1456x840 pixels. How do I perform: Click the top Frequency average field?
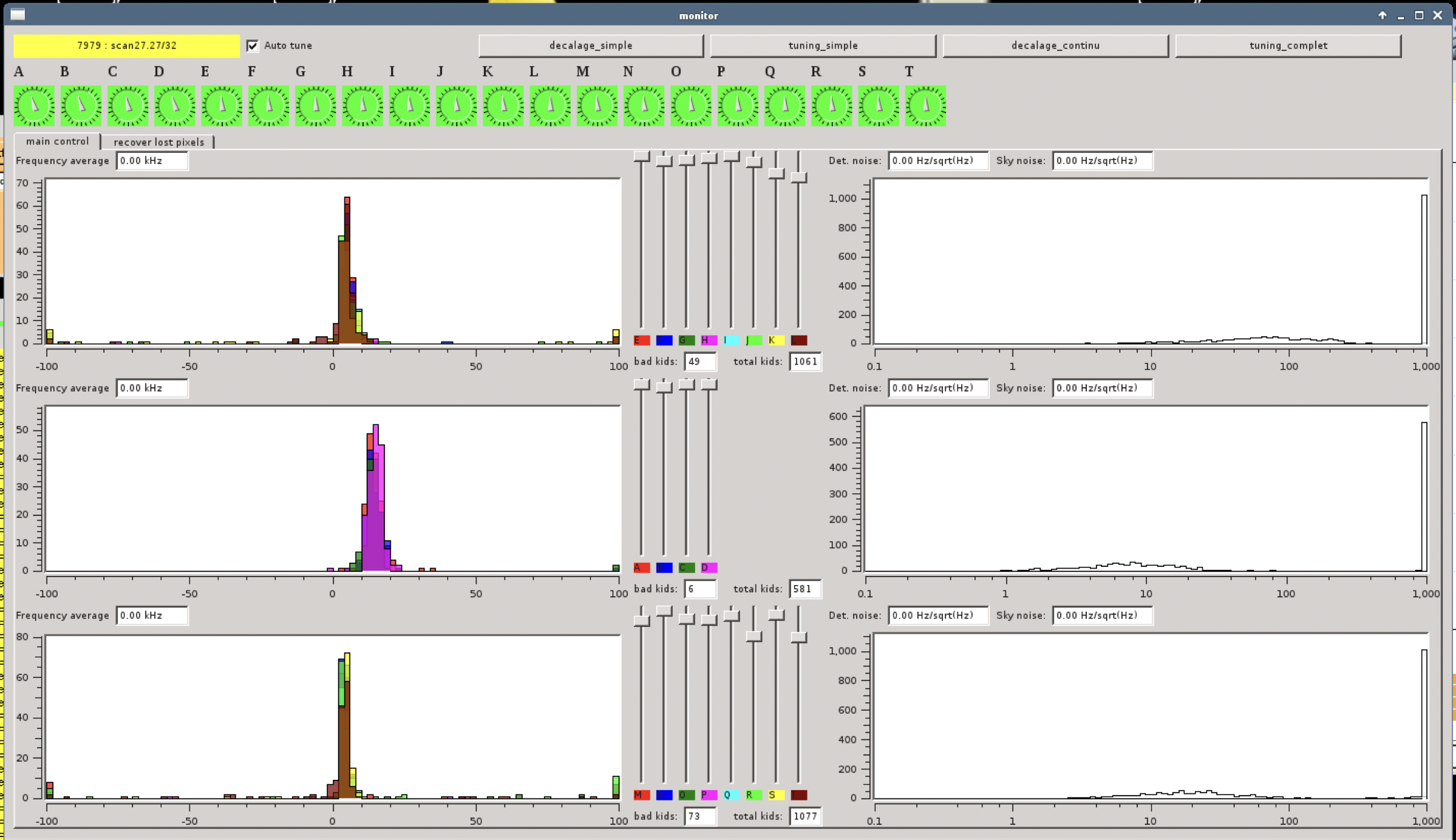pyautogui.click(x=152, y=161)
